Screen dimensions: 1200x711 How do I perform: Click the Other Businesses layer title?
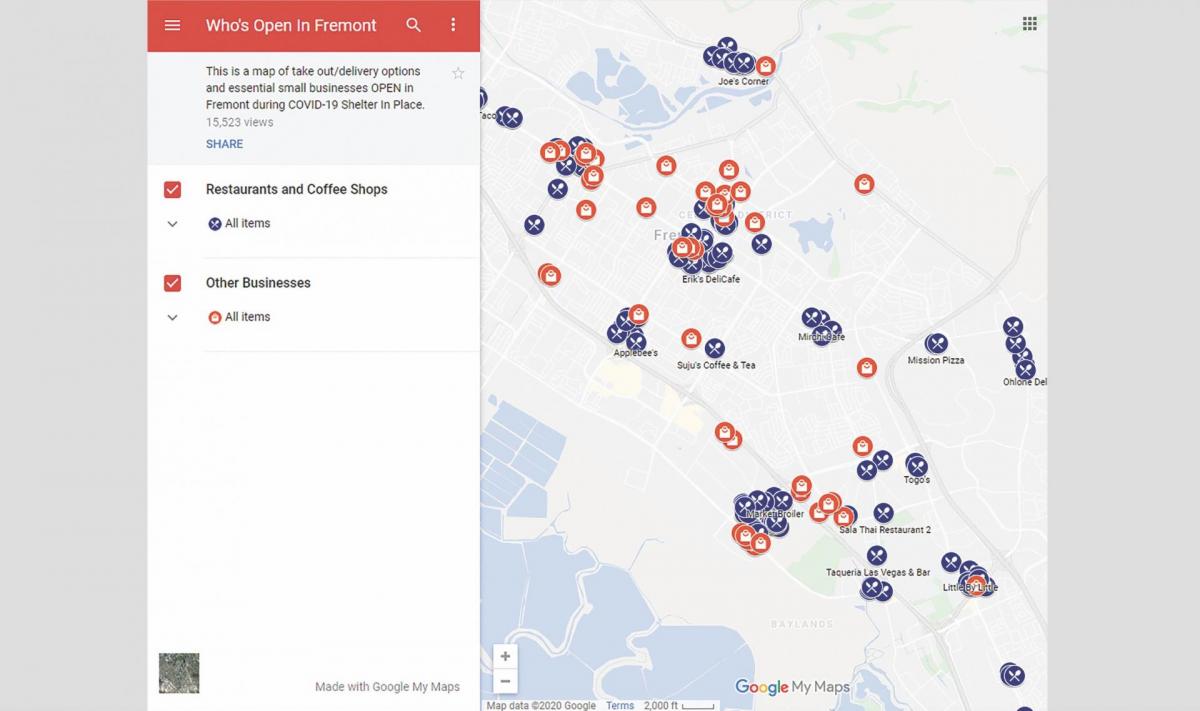click(x=258, y=283)
